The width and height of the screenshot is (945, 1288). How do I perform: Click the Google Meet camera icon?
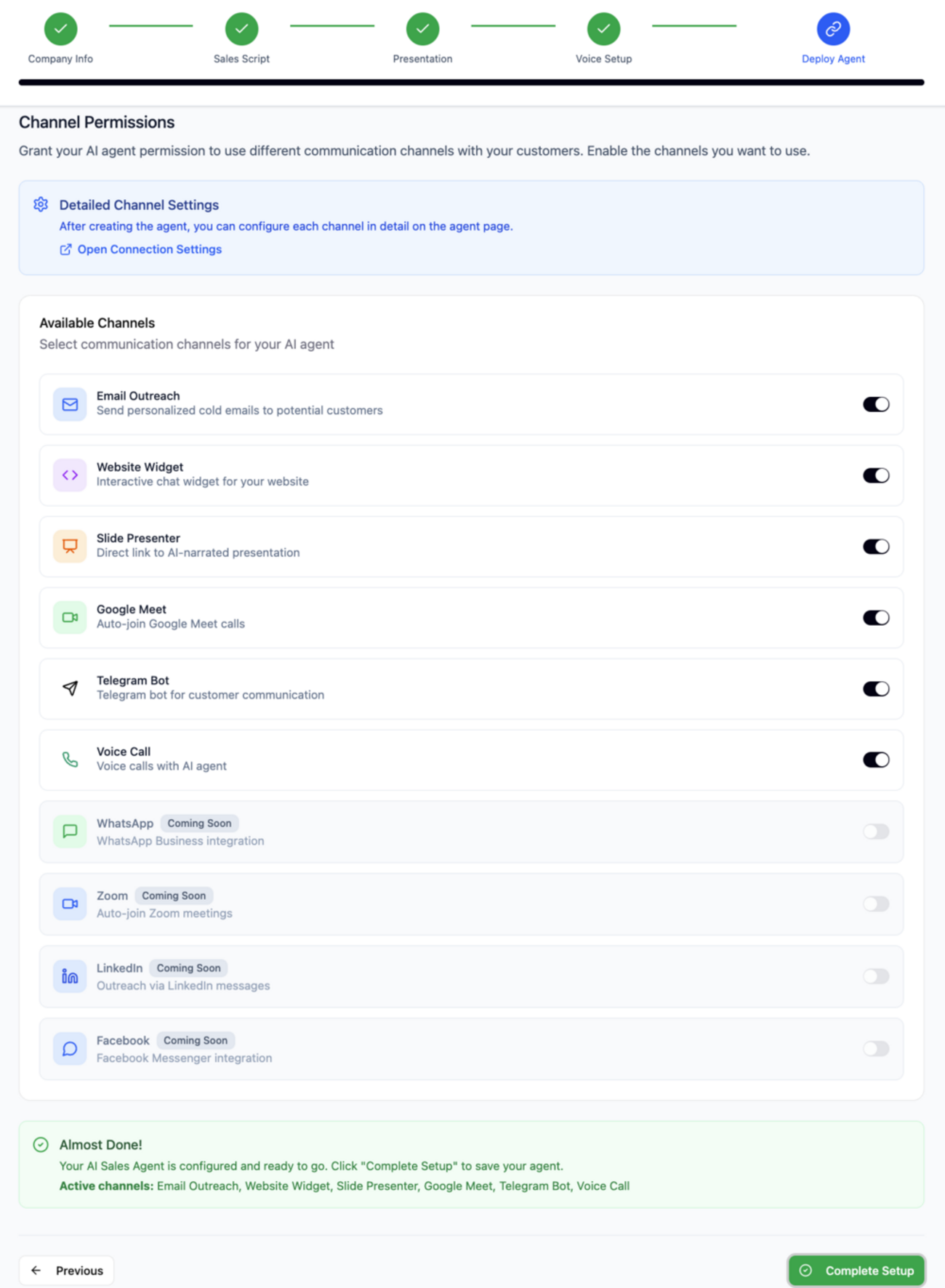click(x=70, y=617)
